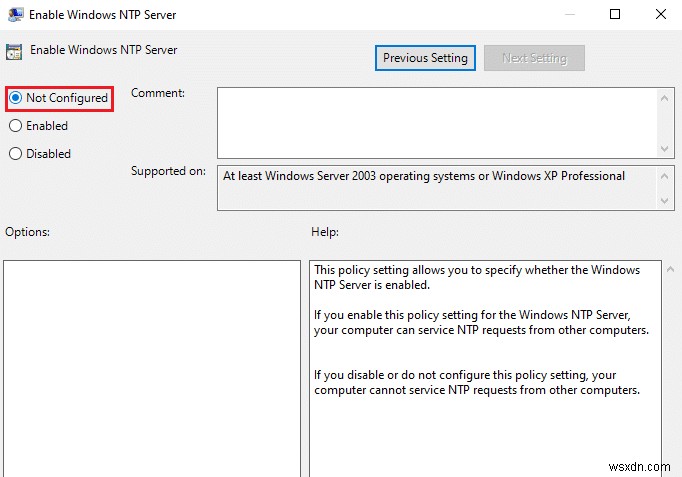This screenshot has height=477, width=682.
Task: Click the policy setting icon beside the heading
Action: [14, 50]
